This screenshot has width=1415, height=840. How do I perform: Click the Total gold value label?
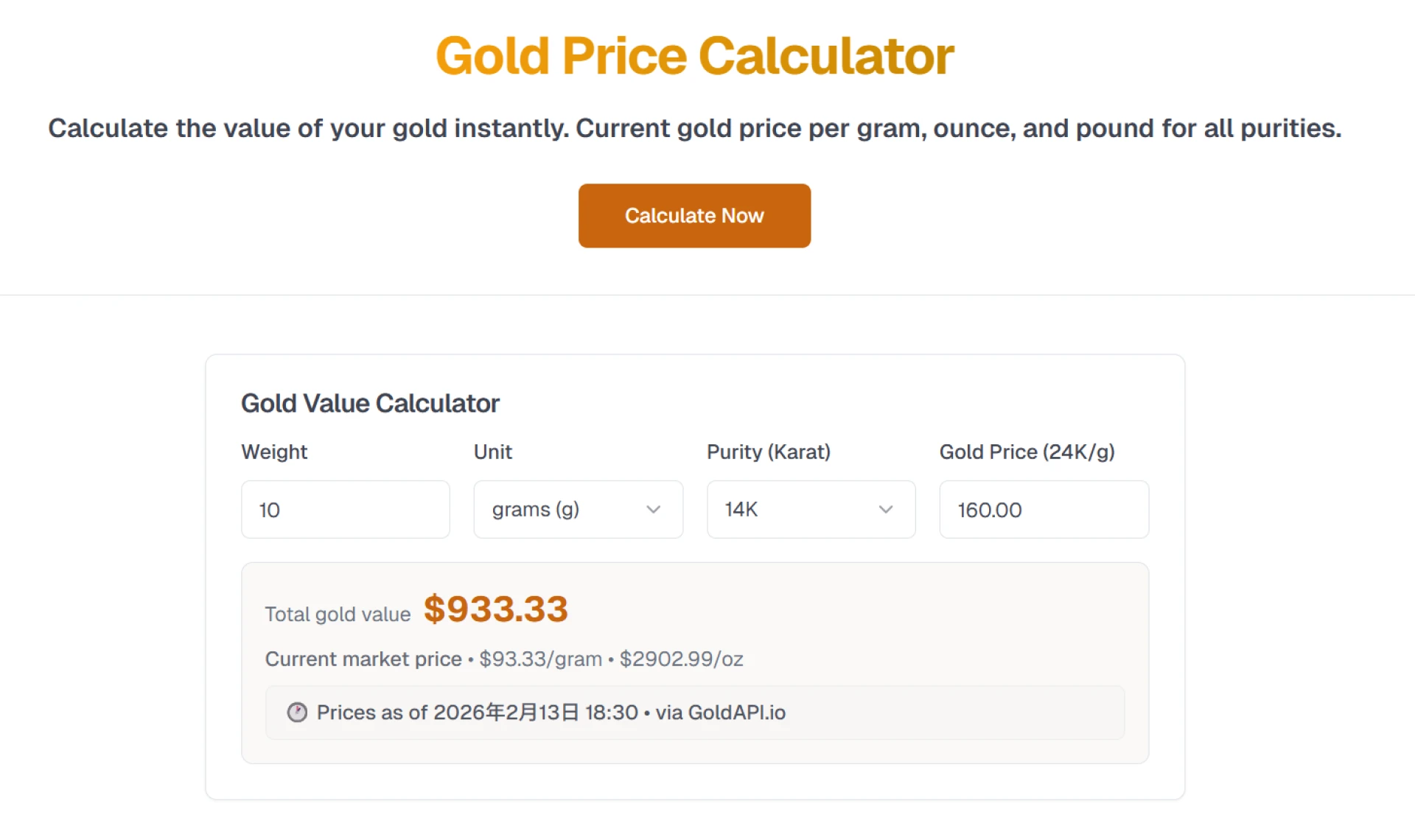pos(338,614)
